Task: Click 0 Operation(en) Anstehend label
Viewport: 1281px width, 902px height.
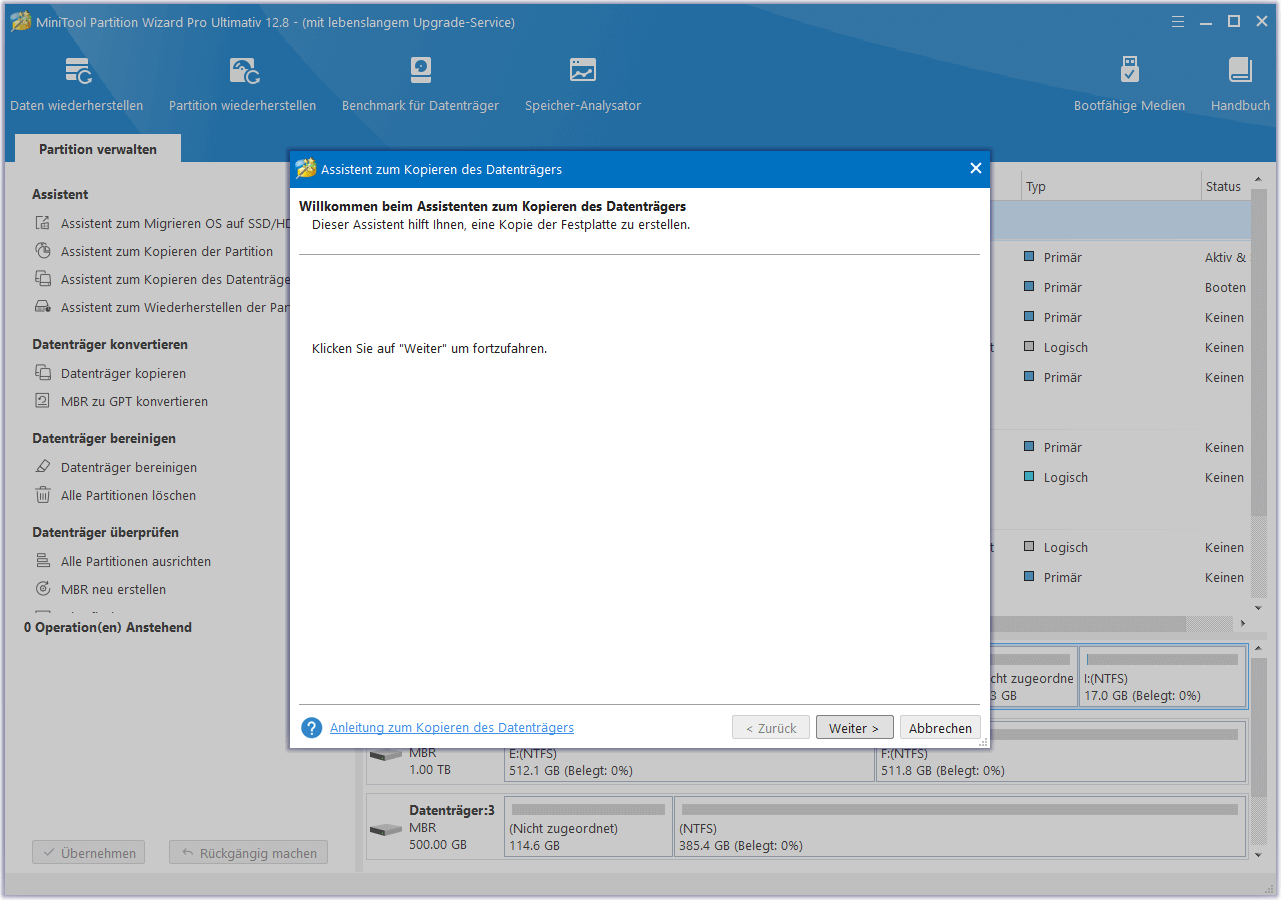Action: point(108,628)
